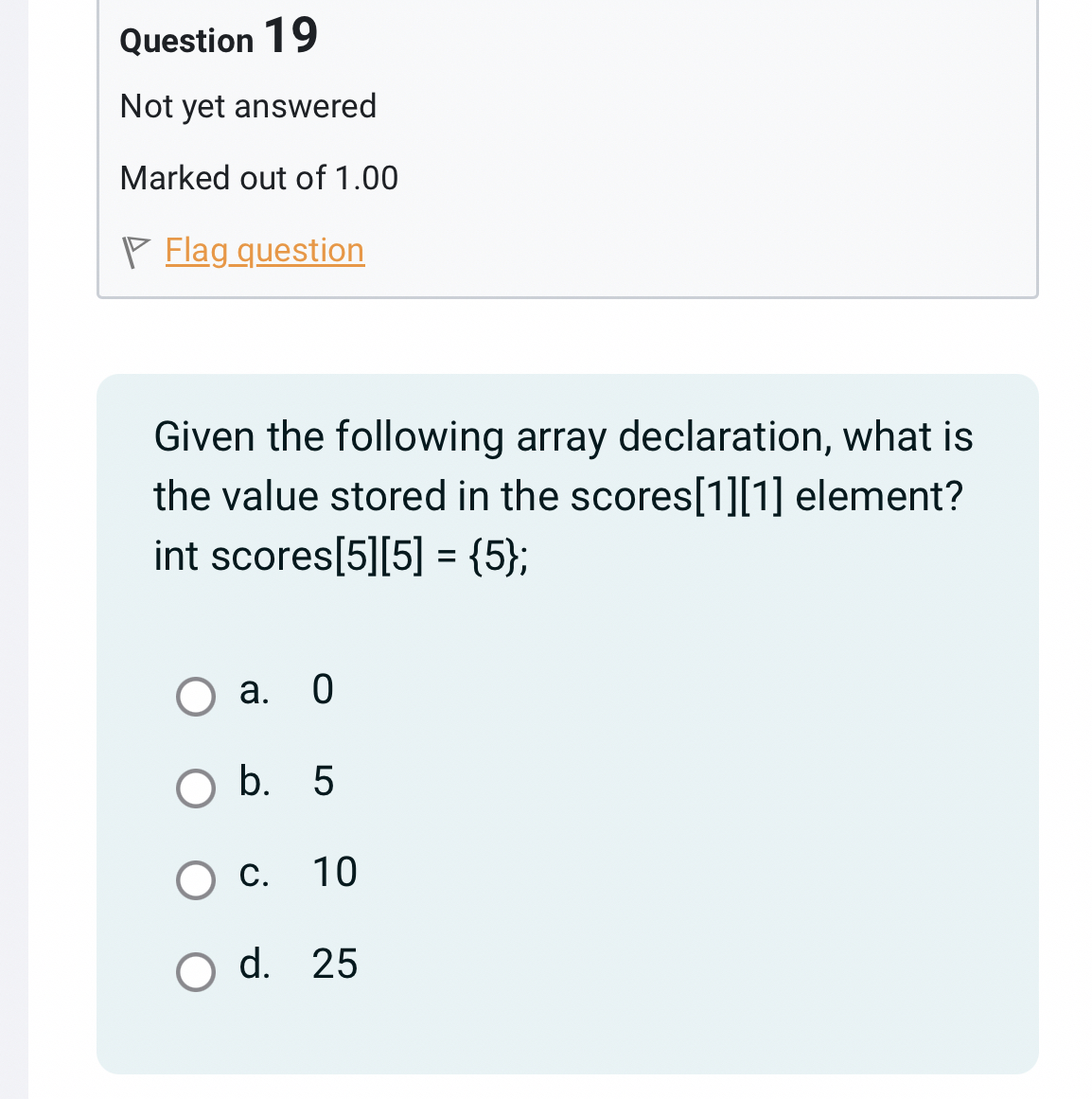Click the option letter "c." label
The height and width of the screenshot is (1099, 1092).
click(254, 873)
